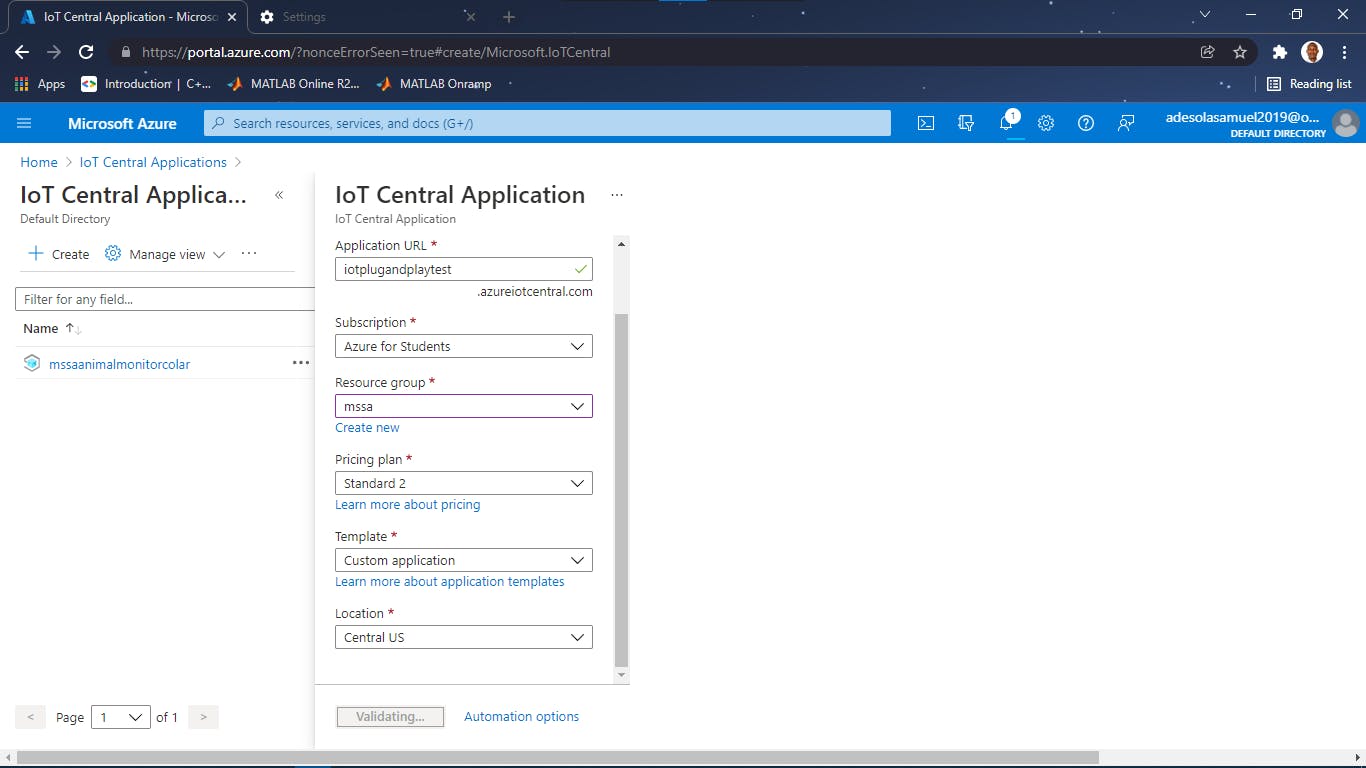The height and width of the screenshot is (768, 1366).
Task: Open the Apps bookmark shortcut
Action: point(40,84)
